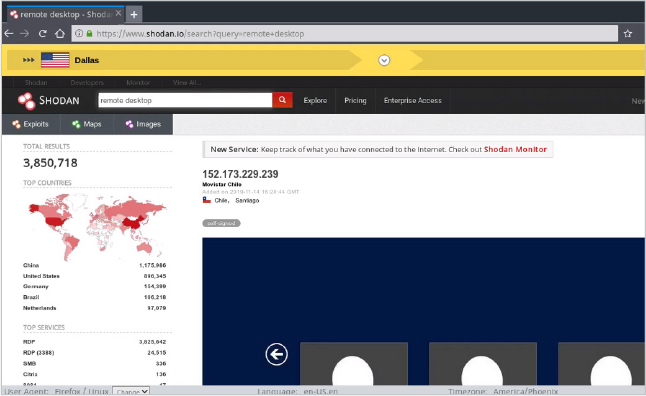Select the Dallas location label
Viewport: 646px width, 396px height.
(87, 60)
